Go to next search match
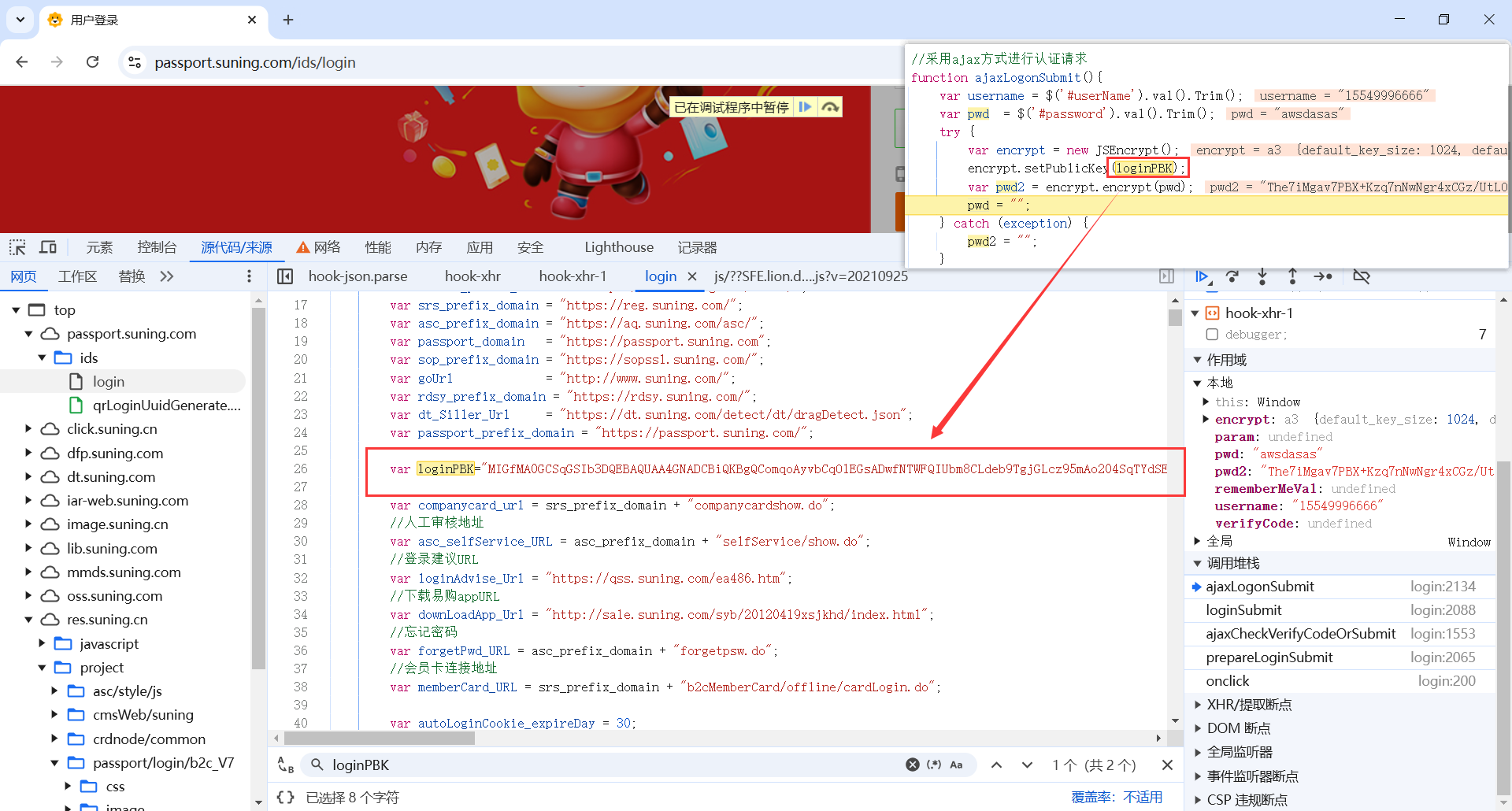 pyautogui.click(x=1027, y=765)
